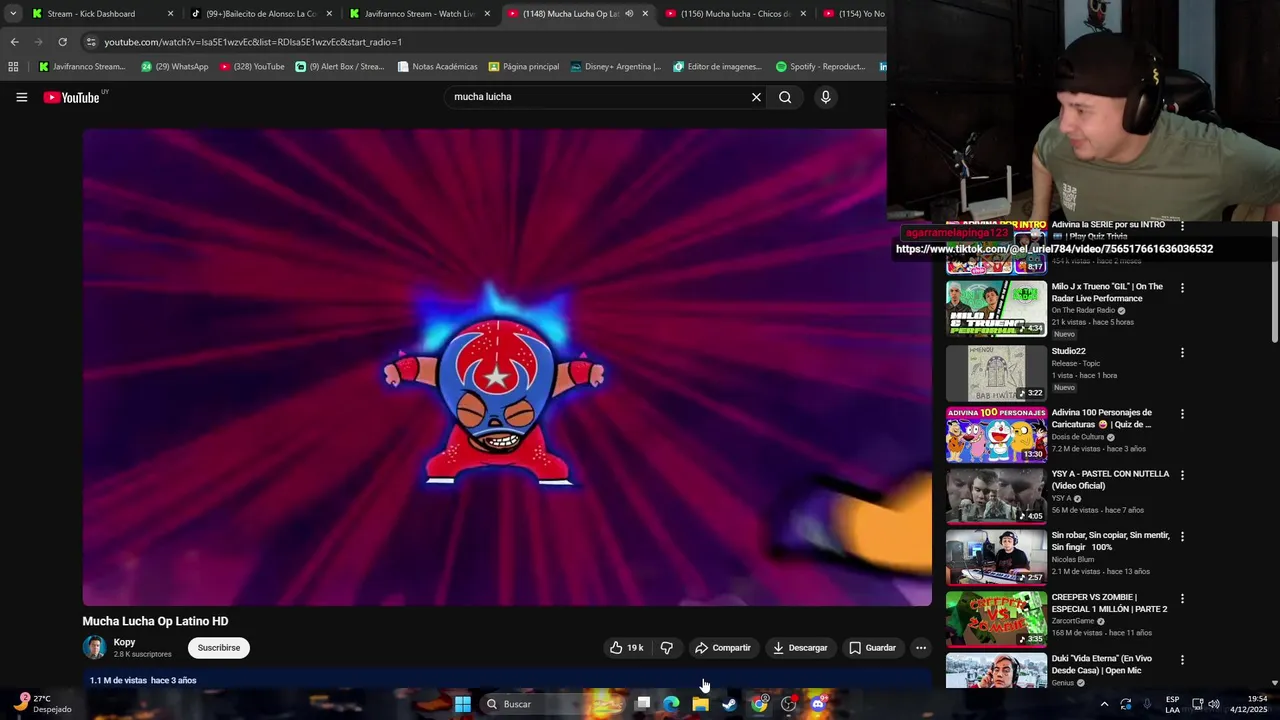Open the browser tab search dropdown
Image resolution: width=1280 pixels, height=720 pixels.
(x=13, y=14)
